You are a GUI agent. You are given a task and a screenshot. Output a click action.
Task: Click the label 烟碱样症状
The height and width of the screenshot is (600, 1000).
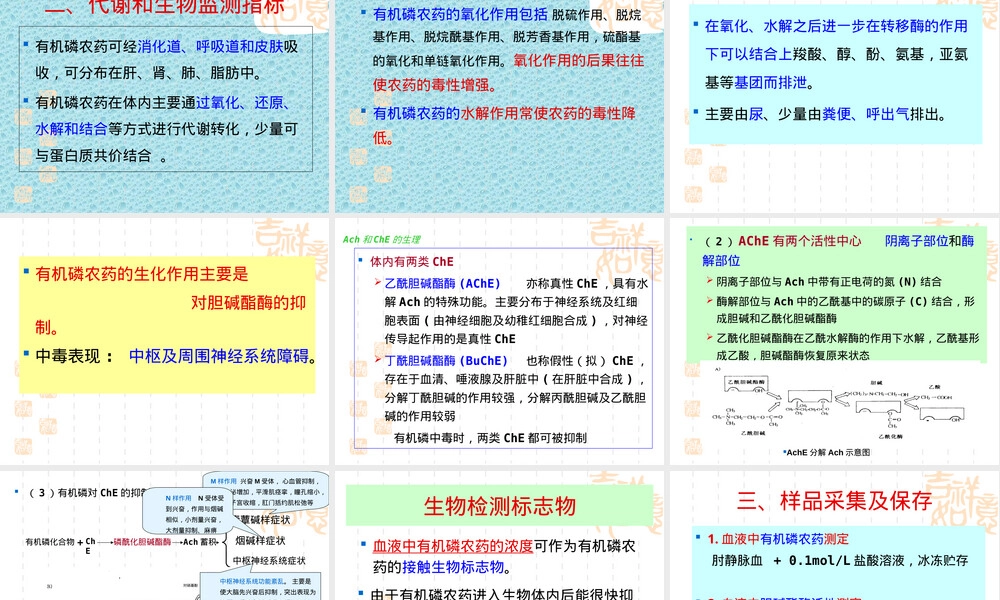[260, 541]
